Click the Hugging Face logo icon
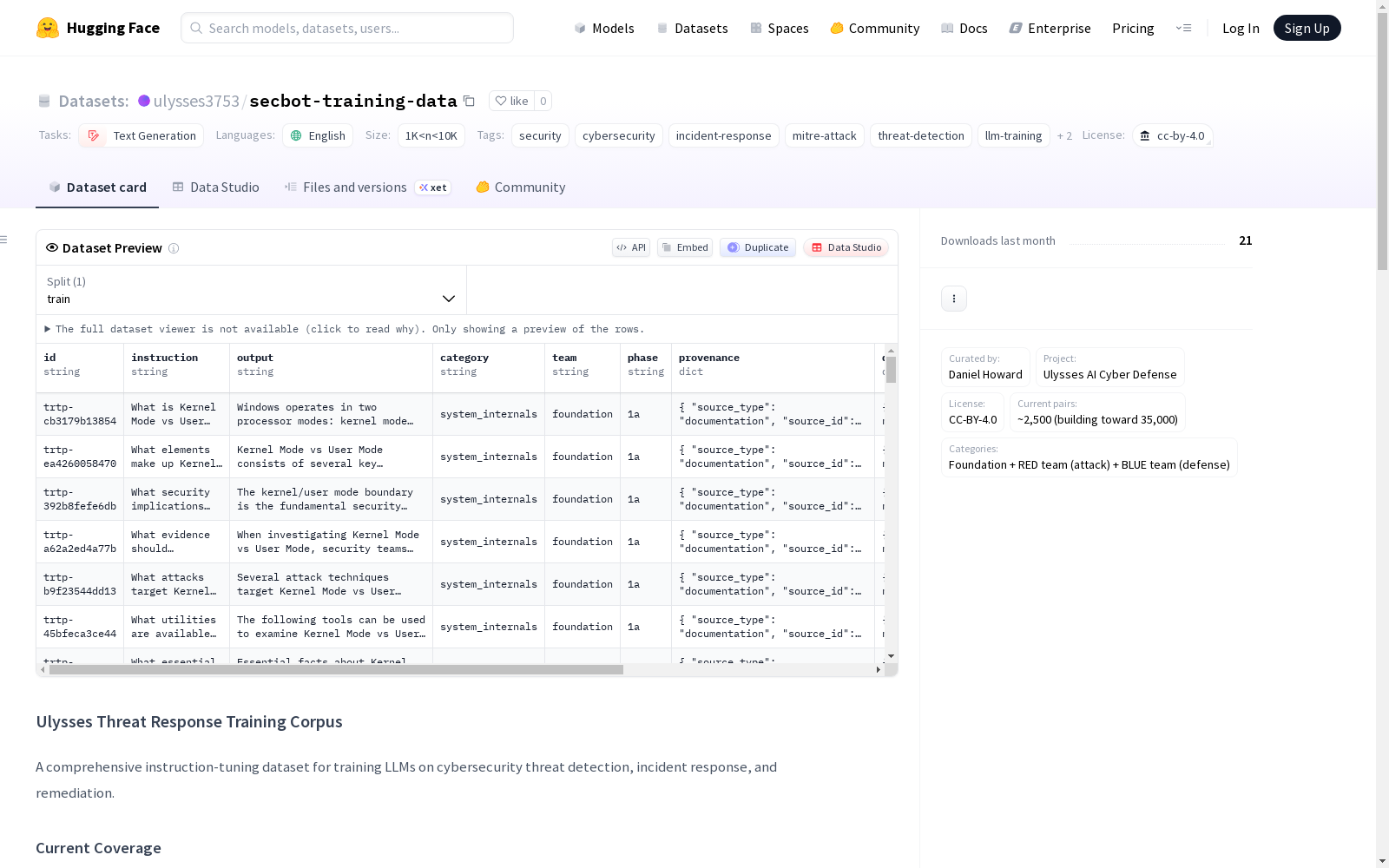1389x868 pixels. (48, 28)
